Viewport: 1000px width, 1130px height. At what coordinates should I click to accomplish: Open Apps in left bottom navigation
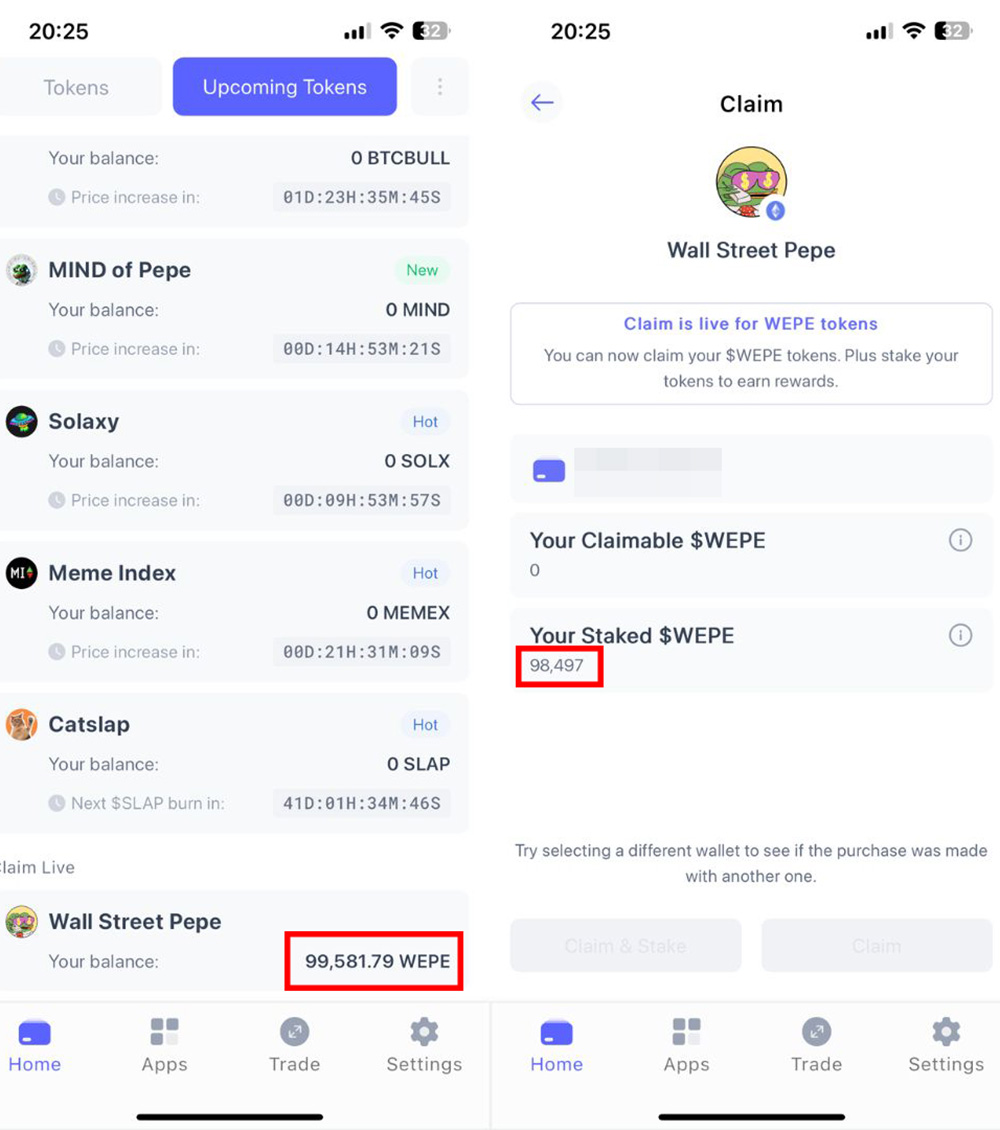tap(164, 1045)
